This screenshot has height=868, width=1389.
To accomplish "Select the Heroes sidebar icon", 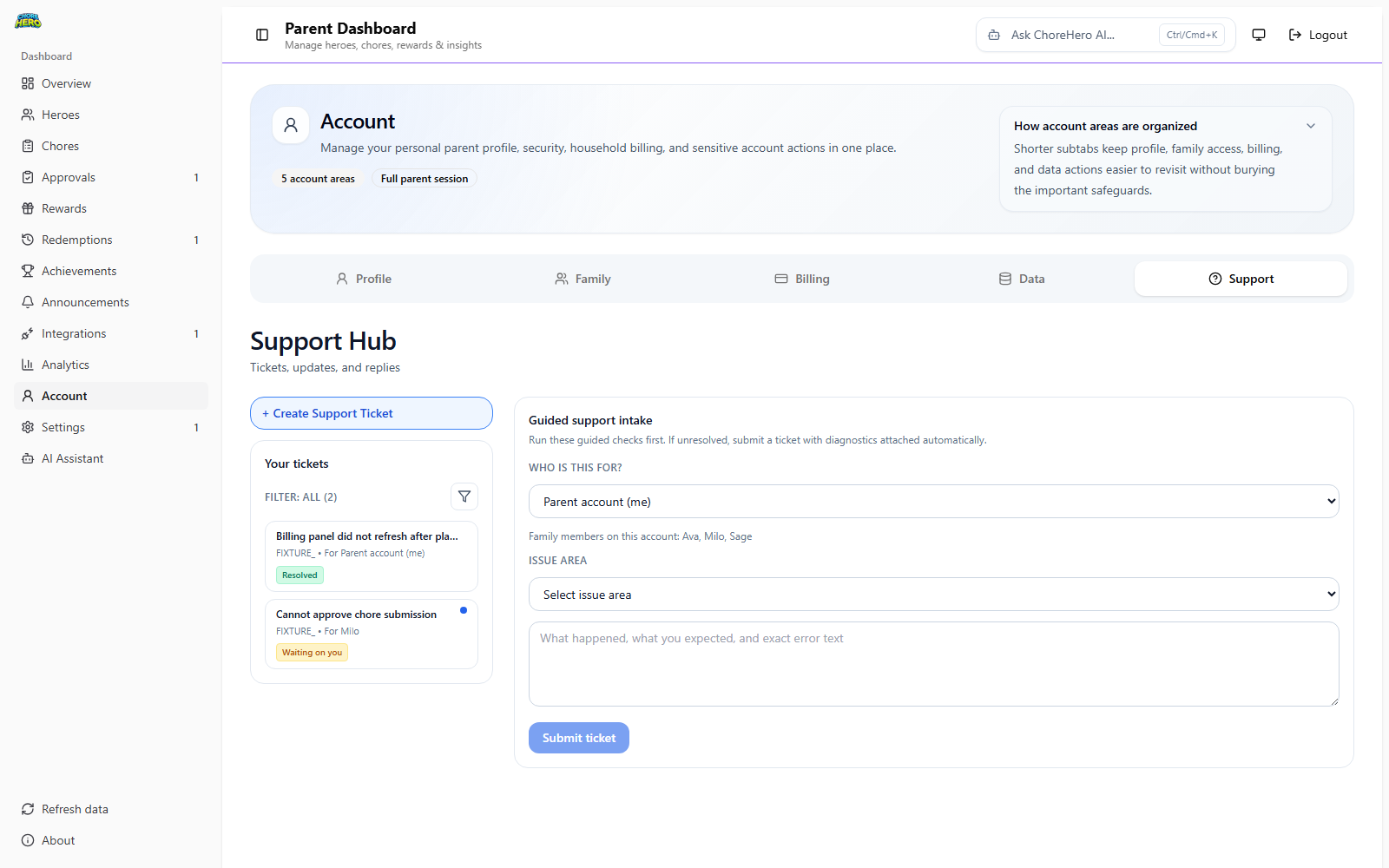I will coord(28,114).
